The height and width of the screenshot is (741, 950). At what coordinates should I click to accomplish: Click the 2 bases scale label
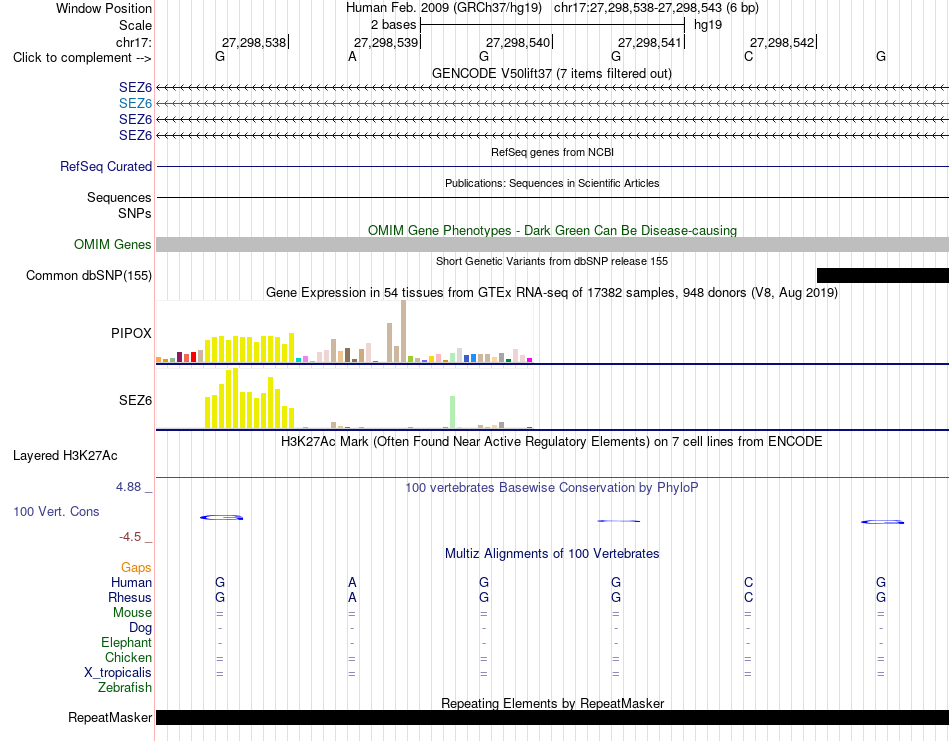(394, 25)
